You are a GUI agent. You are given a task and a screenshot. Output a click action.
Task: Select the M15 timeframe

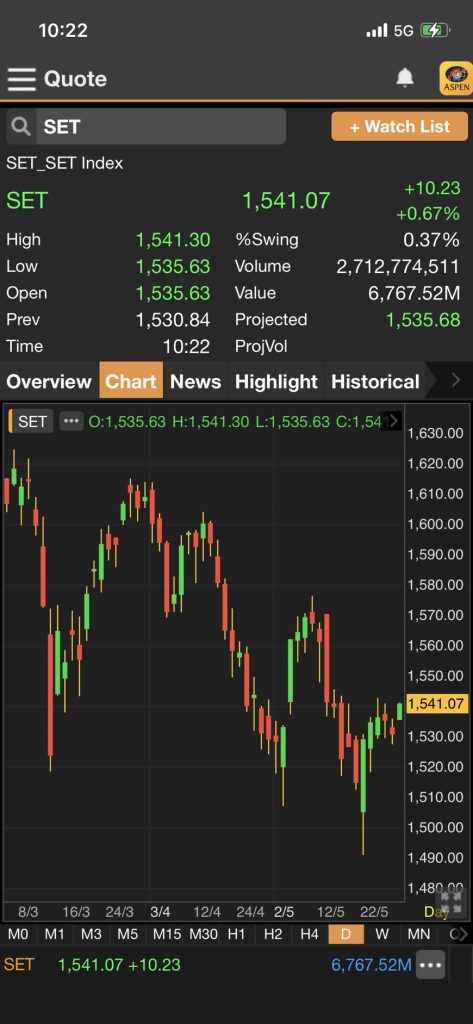tap(167, 935)
